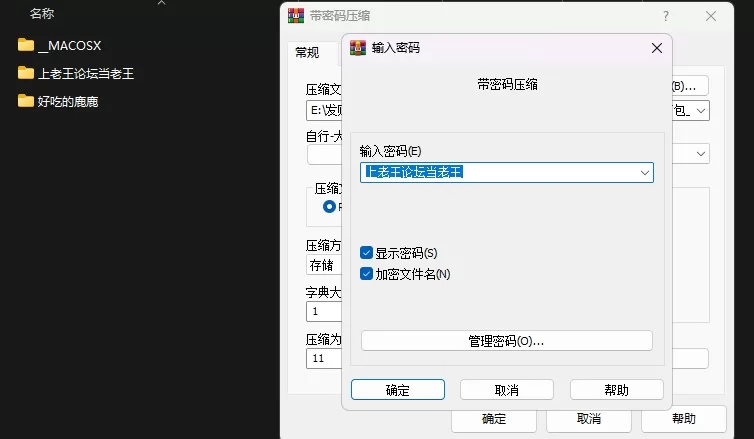Select the 好吃的鹿鹿 folder icon
754x439 pixels.
click(x=26, y=101)
